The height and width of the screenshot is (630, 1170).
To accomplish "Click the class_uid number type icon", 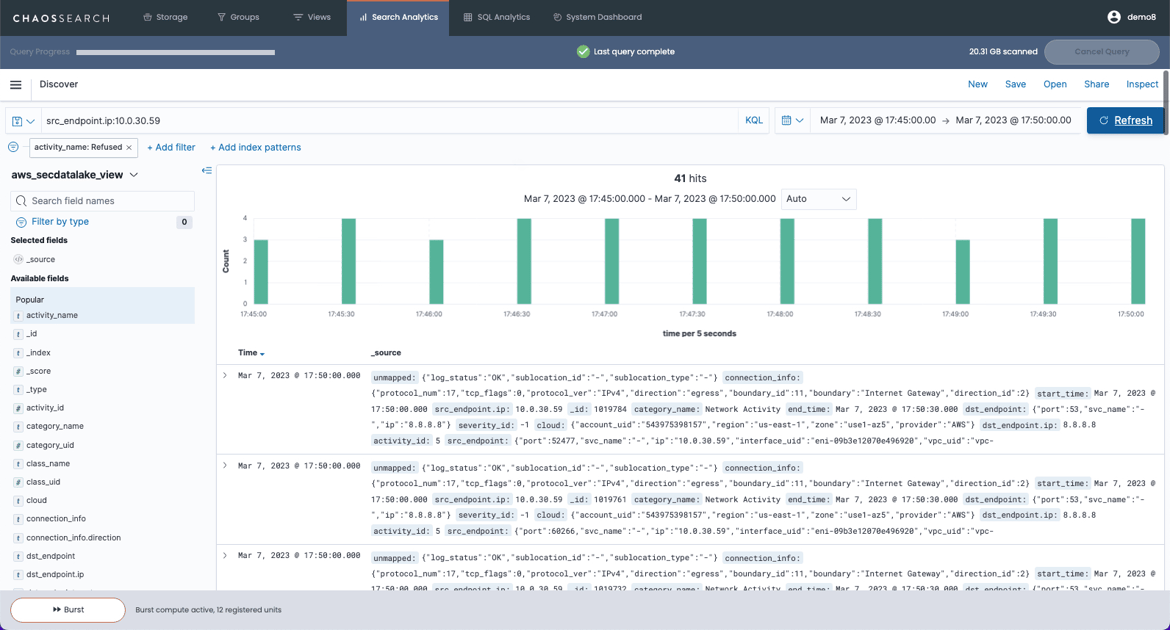I will [18, 481].
